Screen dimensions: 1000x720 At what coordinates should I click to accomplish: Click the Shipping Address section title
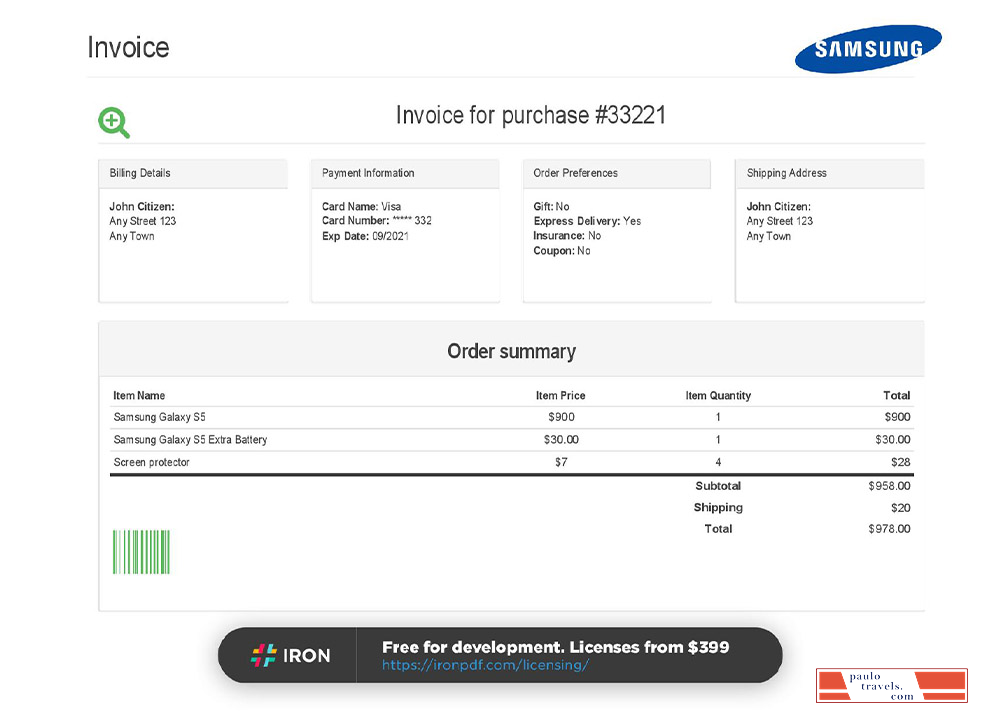pyautogui.click(x=787, y=172)
